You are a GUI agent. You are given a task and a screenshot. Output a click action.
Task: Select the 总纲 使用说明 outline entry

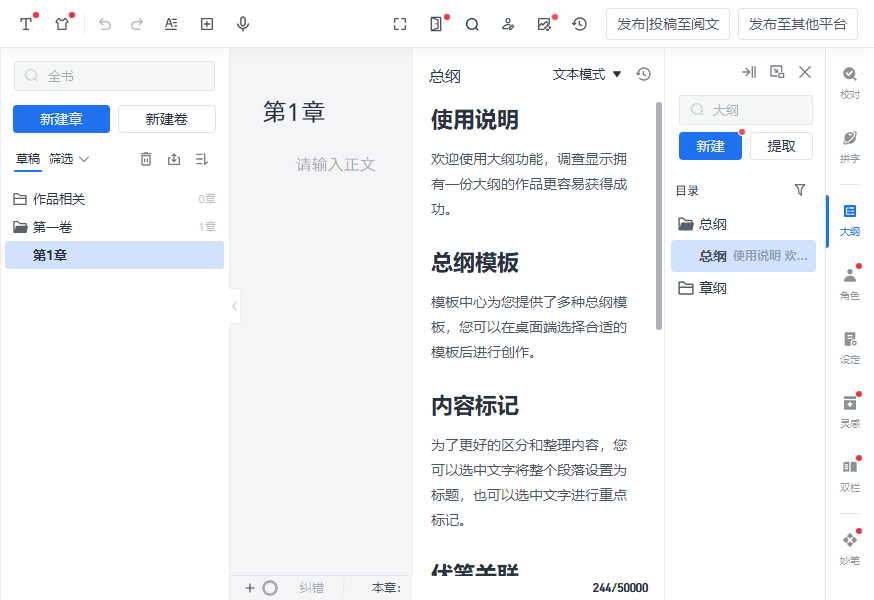point(743,256)
